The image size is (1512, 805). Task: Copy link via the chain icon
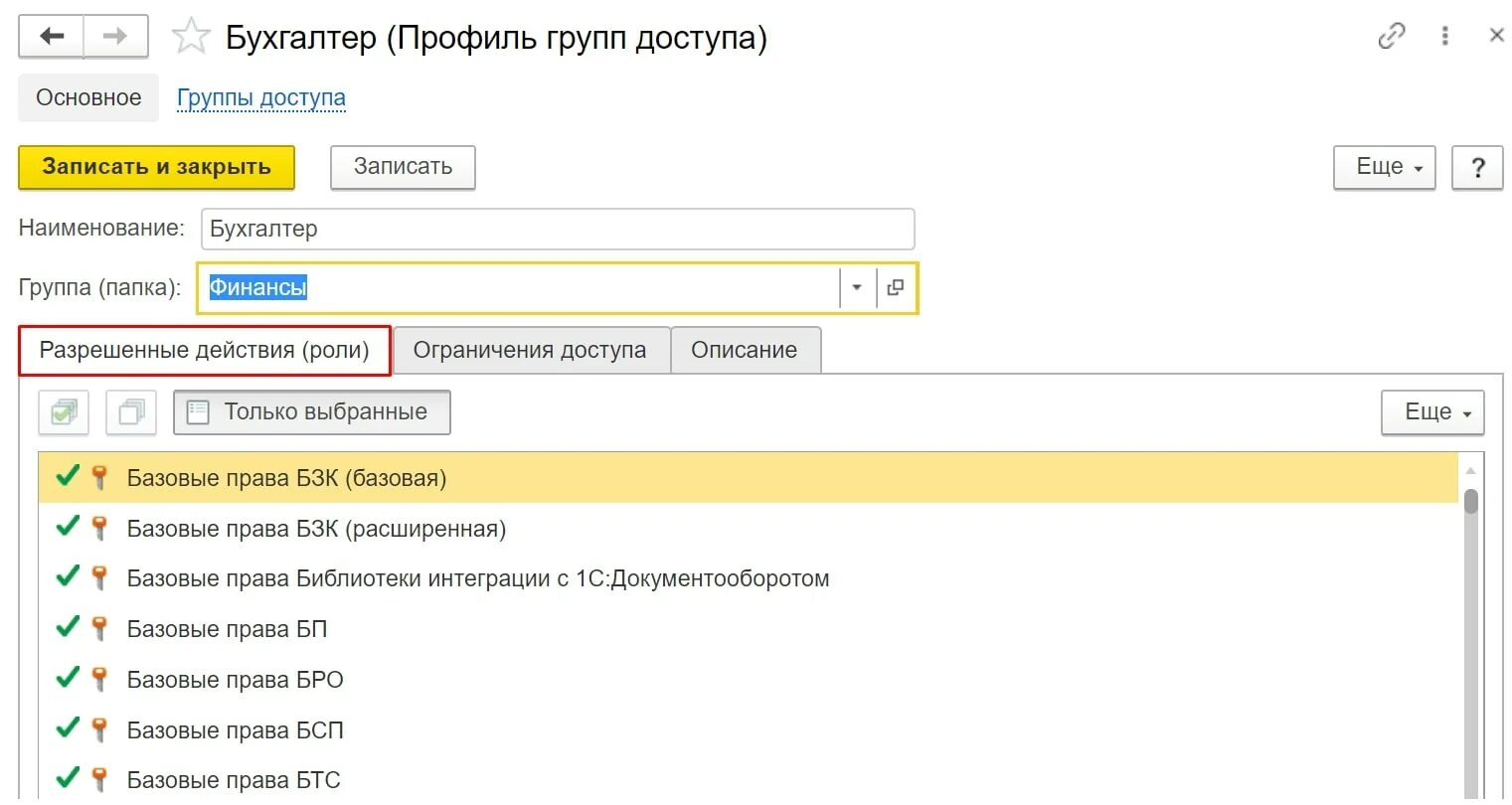click(x=1392, y=37)
